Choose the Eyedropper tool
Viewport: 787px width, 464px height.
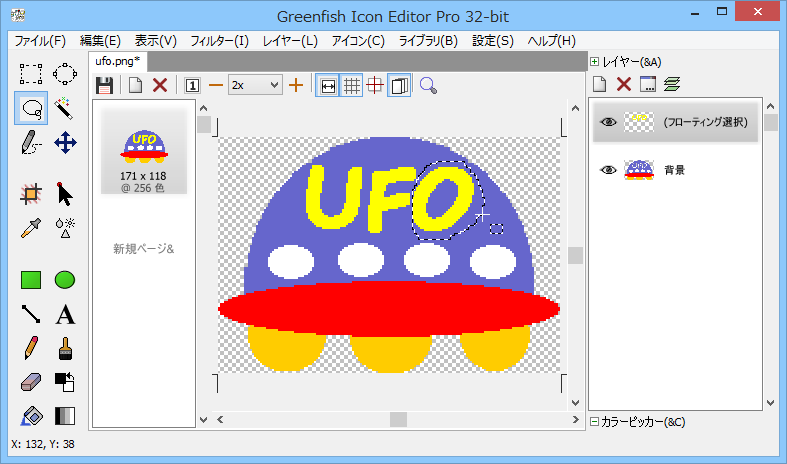coord(31,227)
